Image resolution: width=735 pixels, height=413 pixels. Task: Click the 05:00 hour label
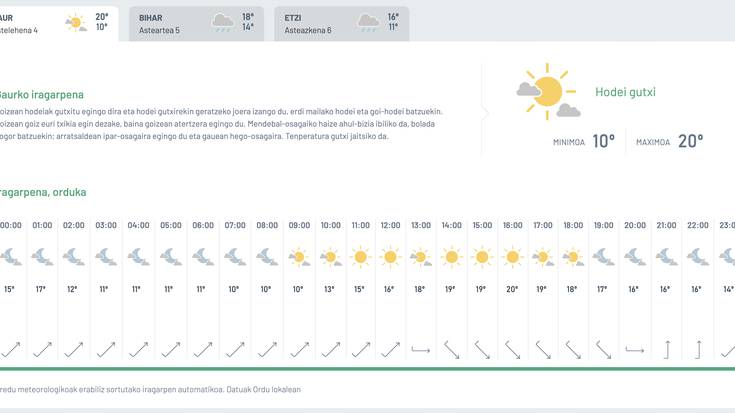[171, 225]
